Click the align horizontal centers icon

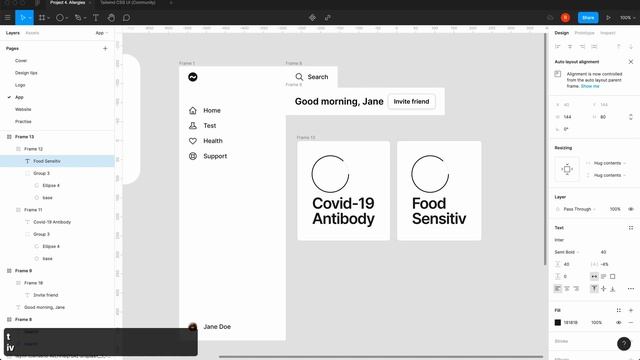(570, 47)
